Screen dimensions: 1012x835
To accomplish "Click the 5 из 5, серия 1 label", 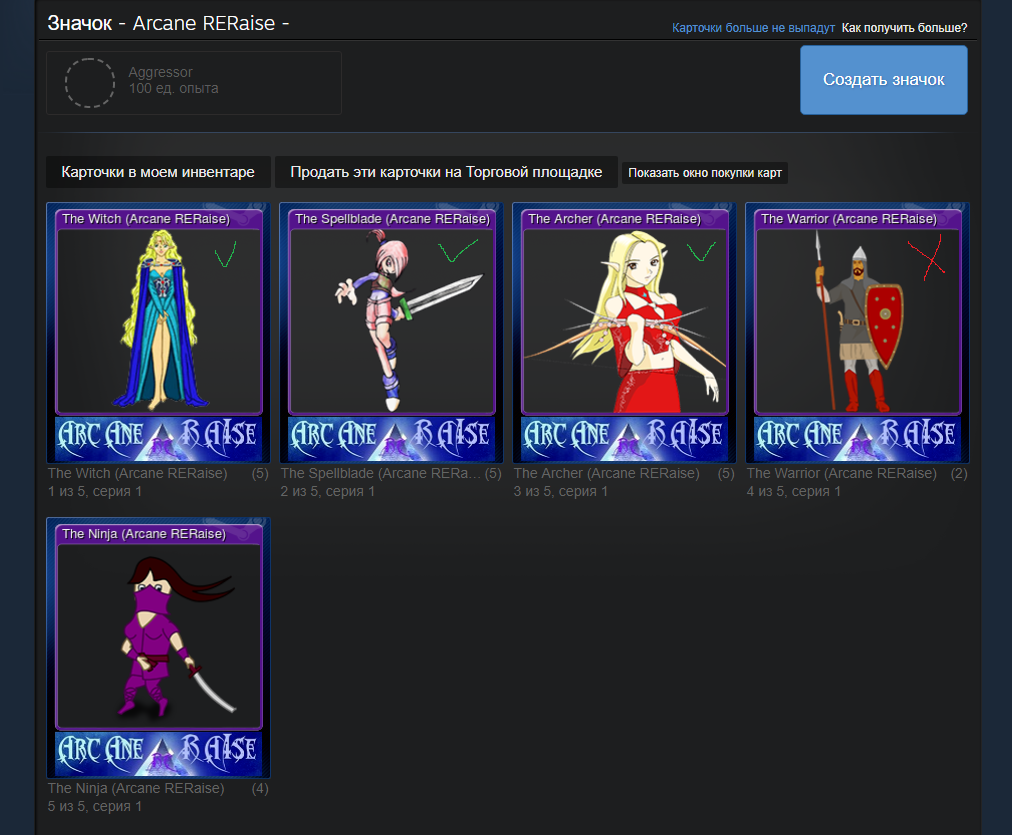I will (x=95, y=806).
